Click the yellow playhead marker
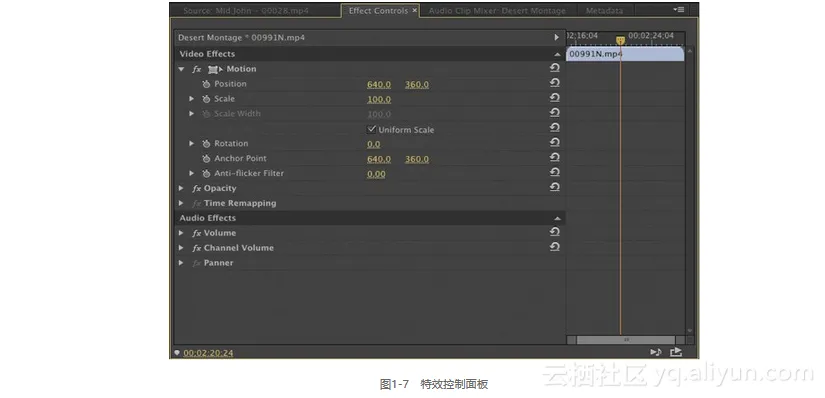Screen dimensions: 825x398 click(620, 40)
